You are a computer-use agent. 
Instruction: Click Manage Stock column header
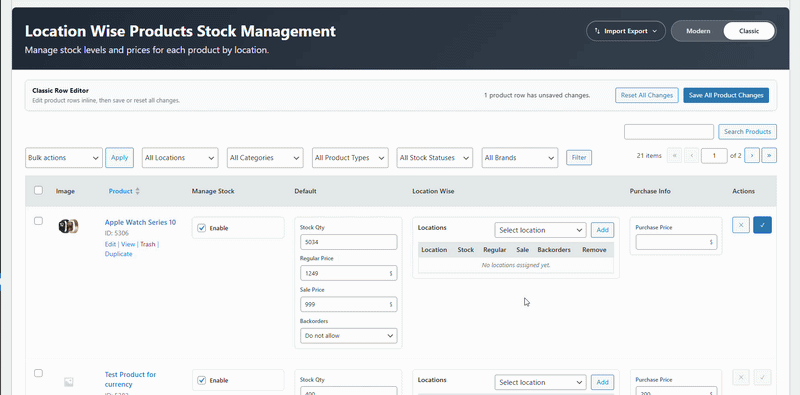tap(213, 191)
